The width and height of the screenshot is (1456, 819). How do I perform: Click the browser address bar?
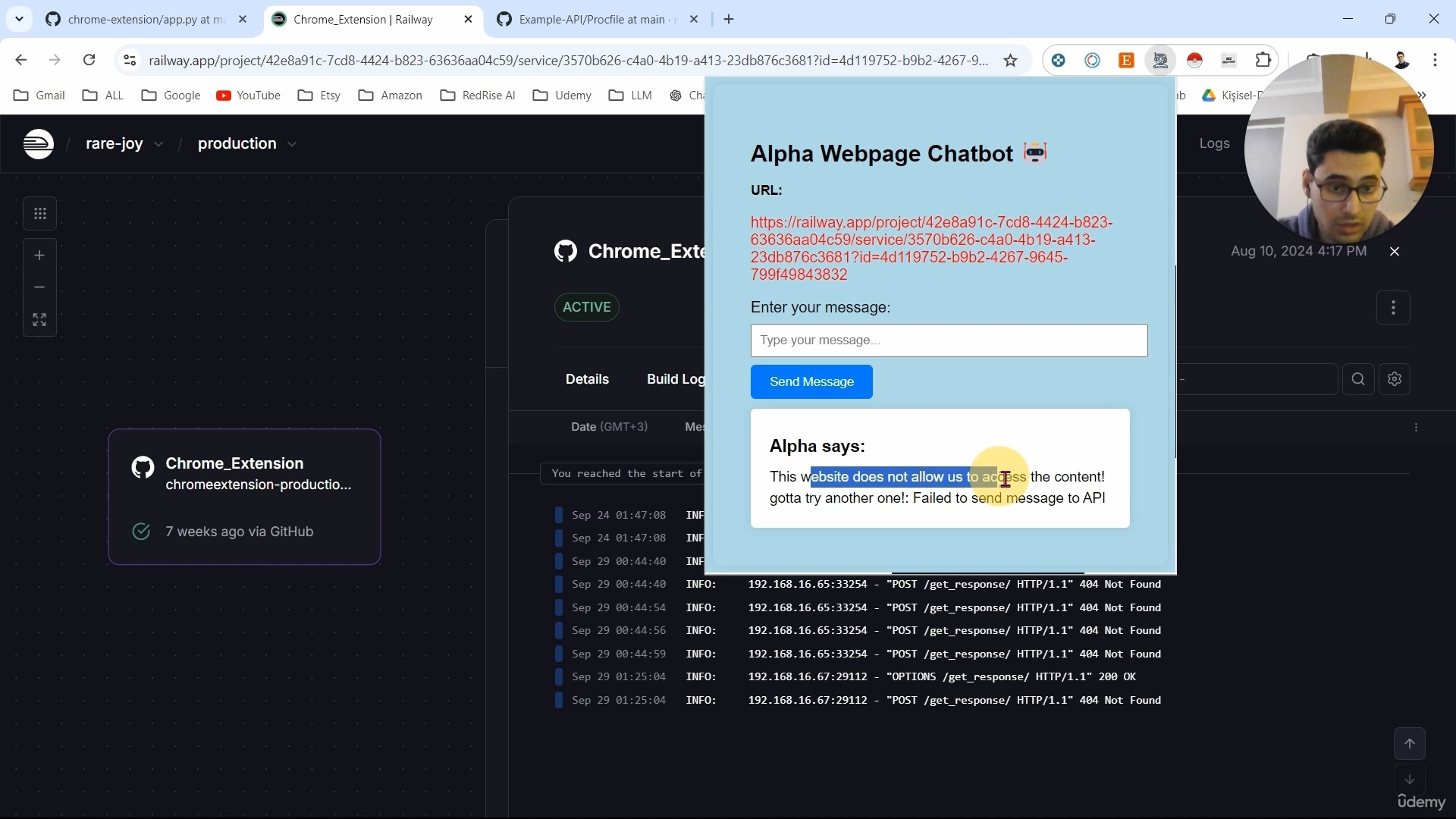569,61
